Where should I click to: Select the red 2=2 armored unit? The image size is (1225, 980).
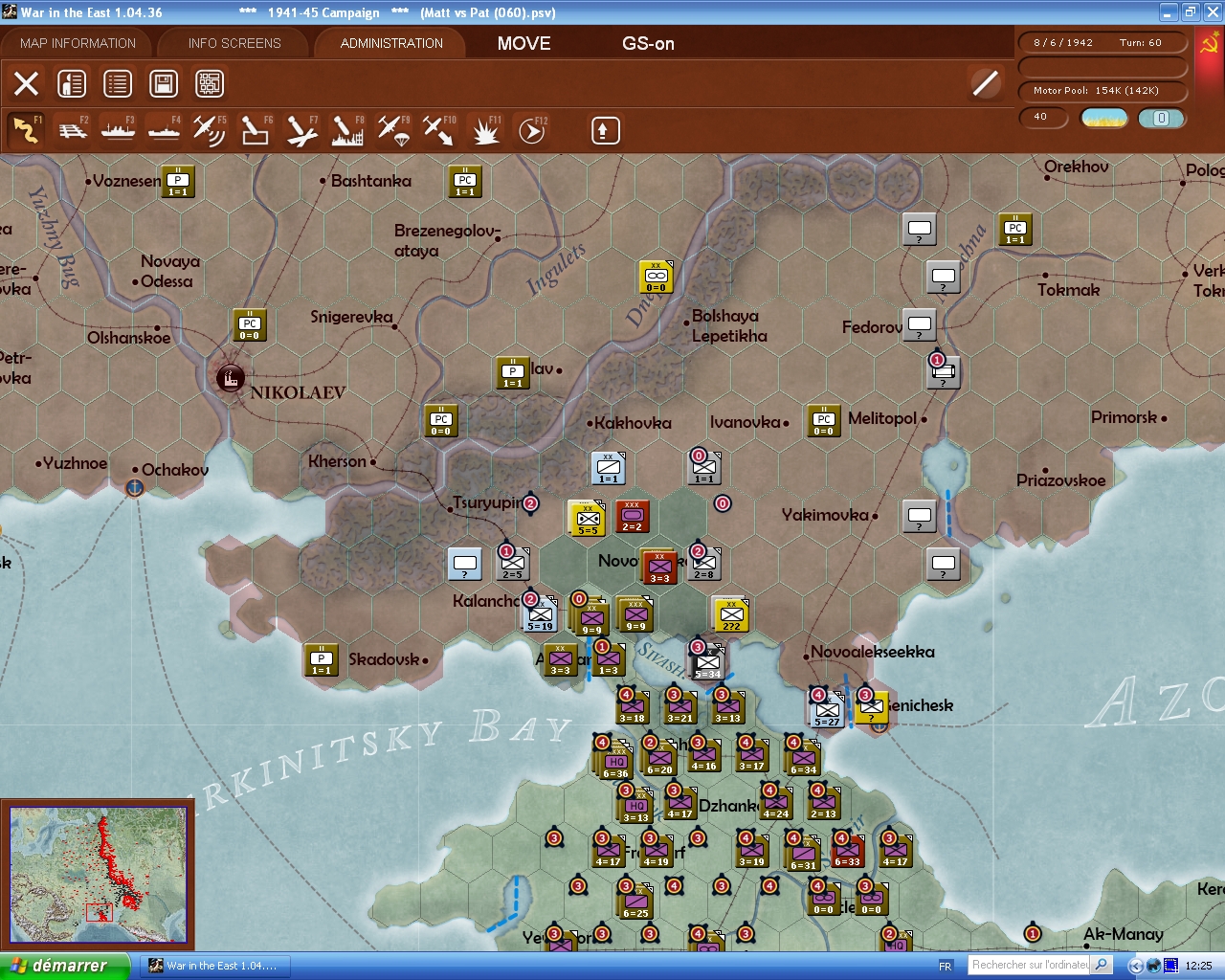[x=632, y=516]
